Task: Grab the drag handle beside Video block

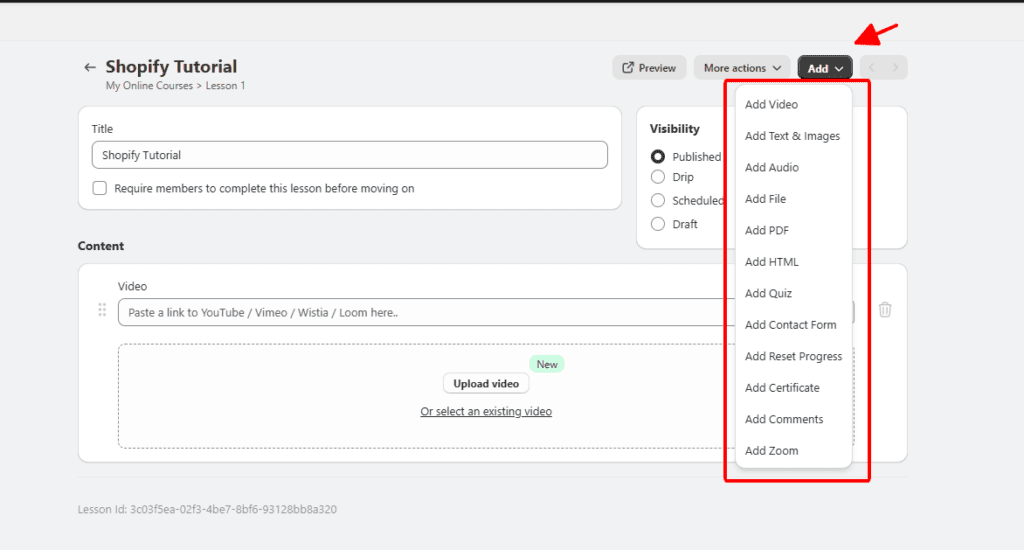Action: (102, 310)
